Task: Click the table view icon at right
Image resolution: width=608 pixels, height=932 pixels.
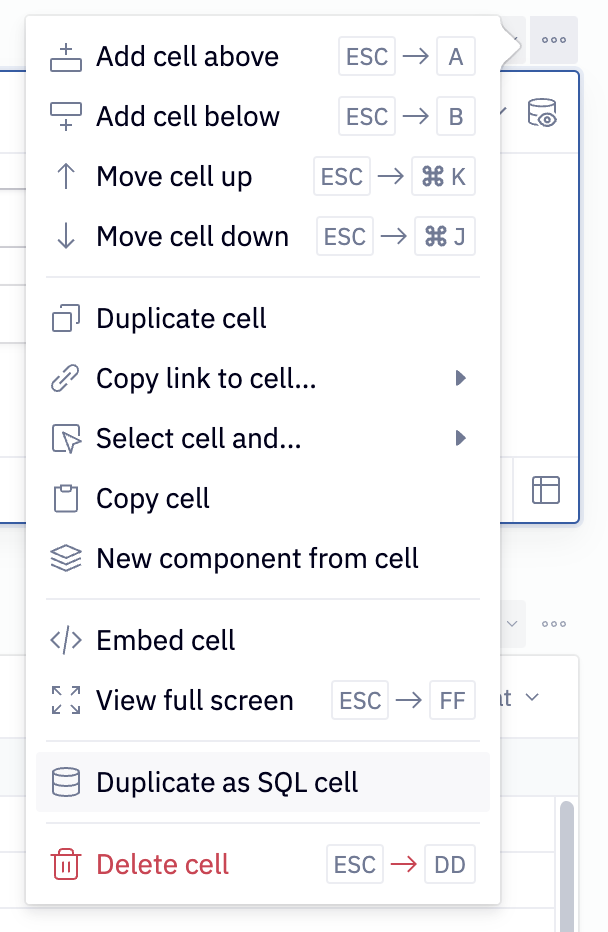Action: (546, 489)
